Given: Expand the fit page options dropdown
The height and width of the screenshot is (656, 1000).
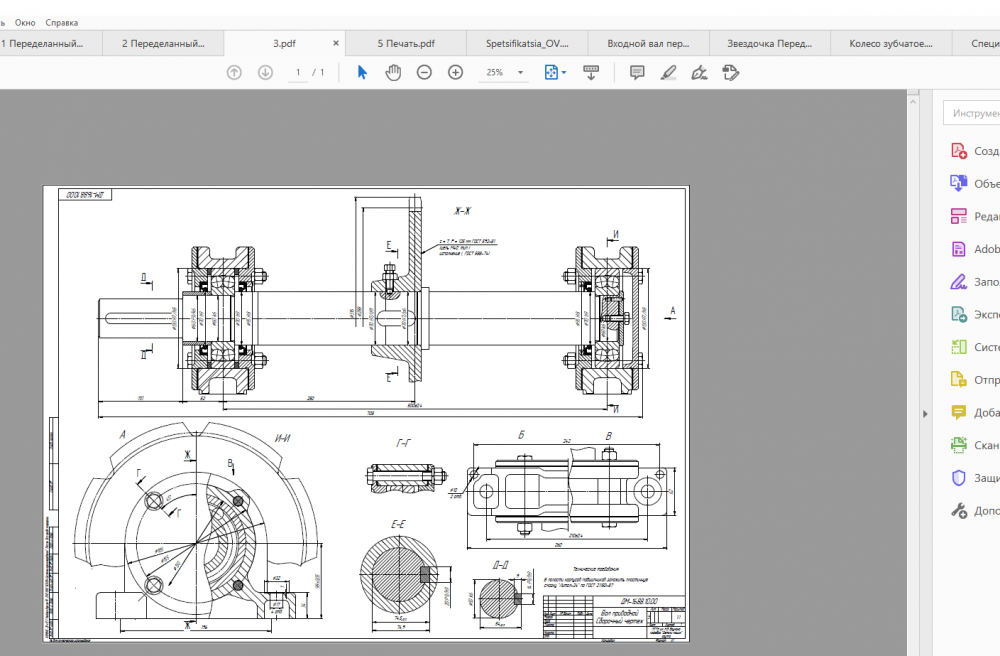Looking at the screenshot, I should tap(564, 73).
